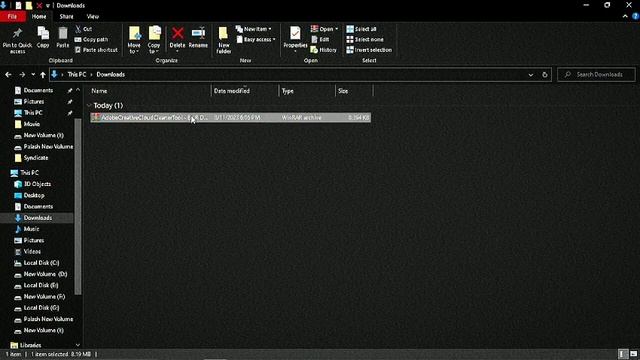The width and height of the screenshot is (640, 360).
Task: Click Edit in the Open group
Action: pos(320,40)
